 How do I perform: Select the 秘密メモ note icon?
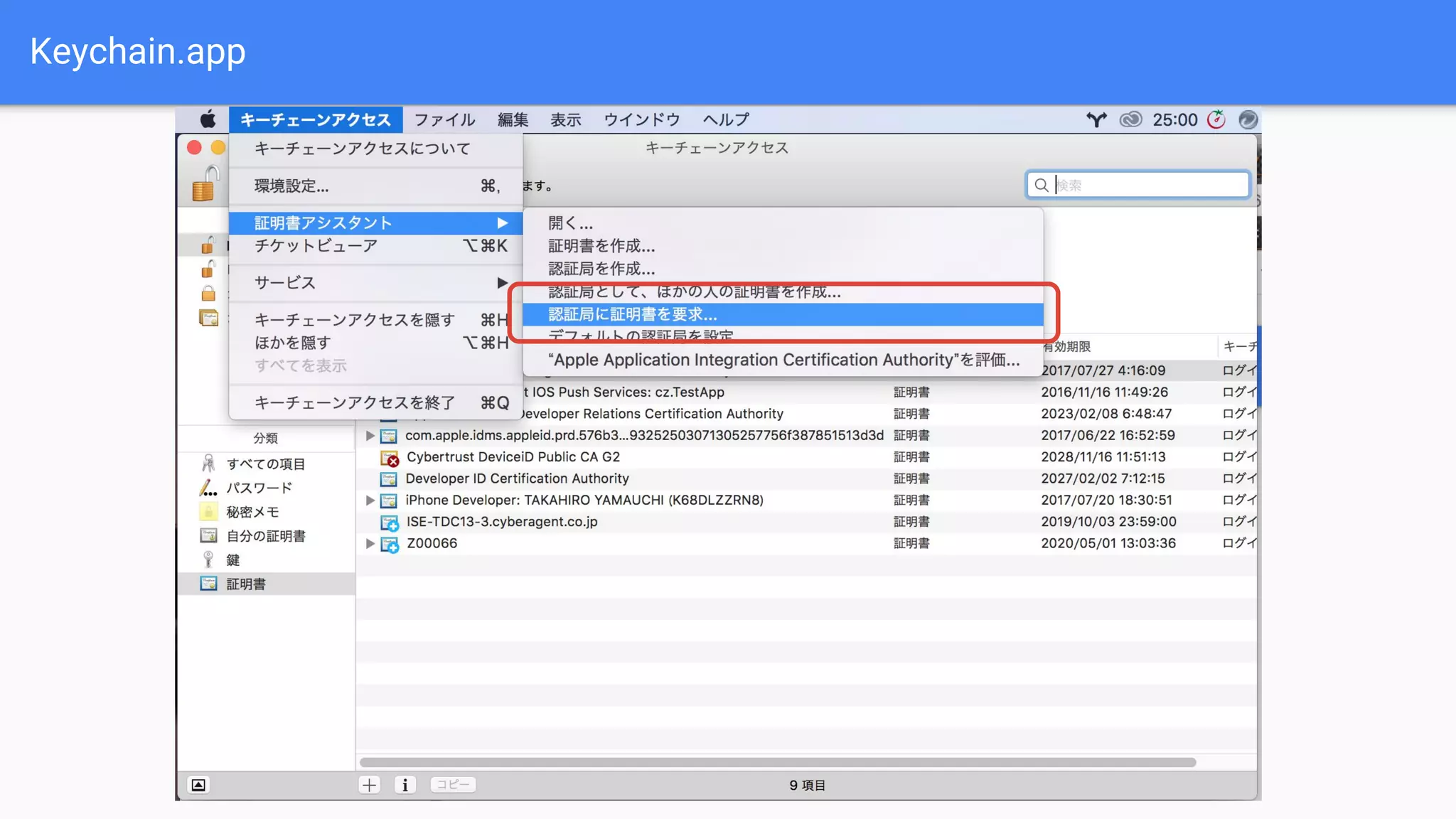(x=208, y=512)
